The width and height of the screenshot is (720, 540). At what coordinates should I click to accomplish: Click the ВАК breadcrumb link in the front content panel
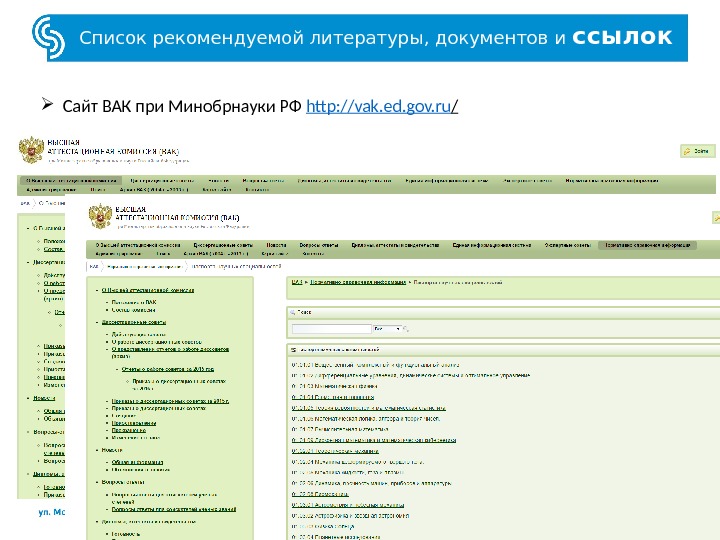click(297, 282)
